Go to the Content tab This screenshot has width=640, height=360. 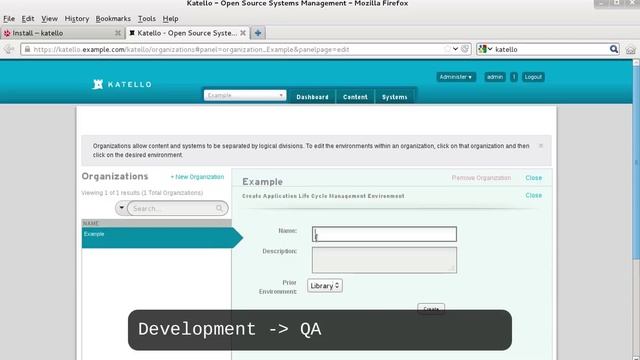[355, 97]
